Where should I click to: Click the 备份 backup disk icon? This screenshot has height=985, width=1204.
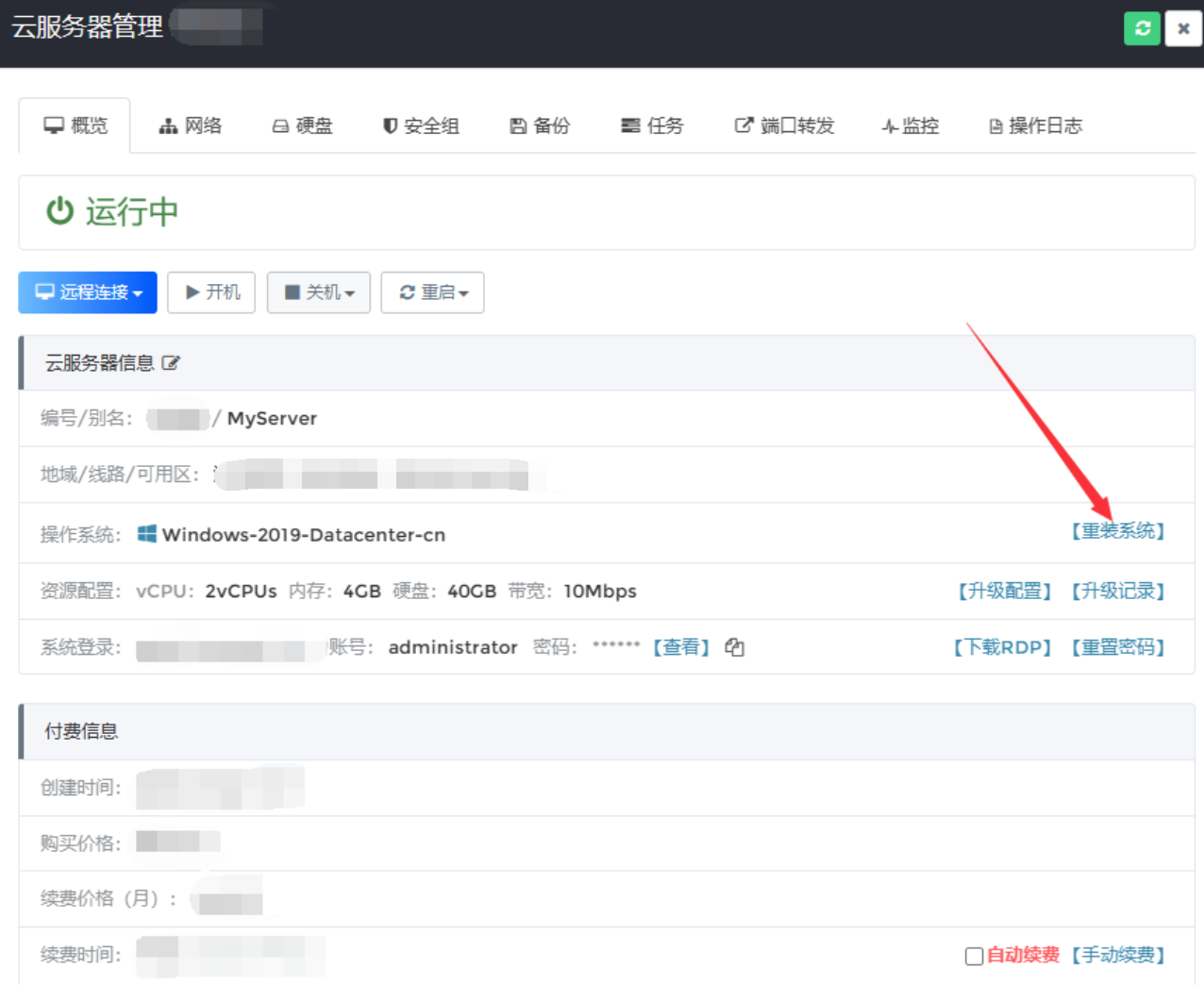(x=517, y=125)
